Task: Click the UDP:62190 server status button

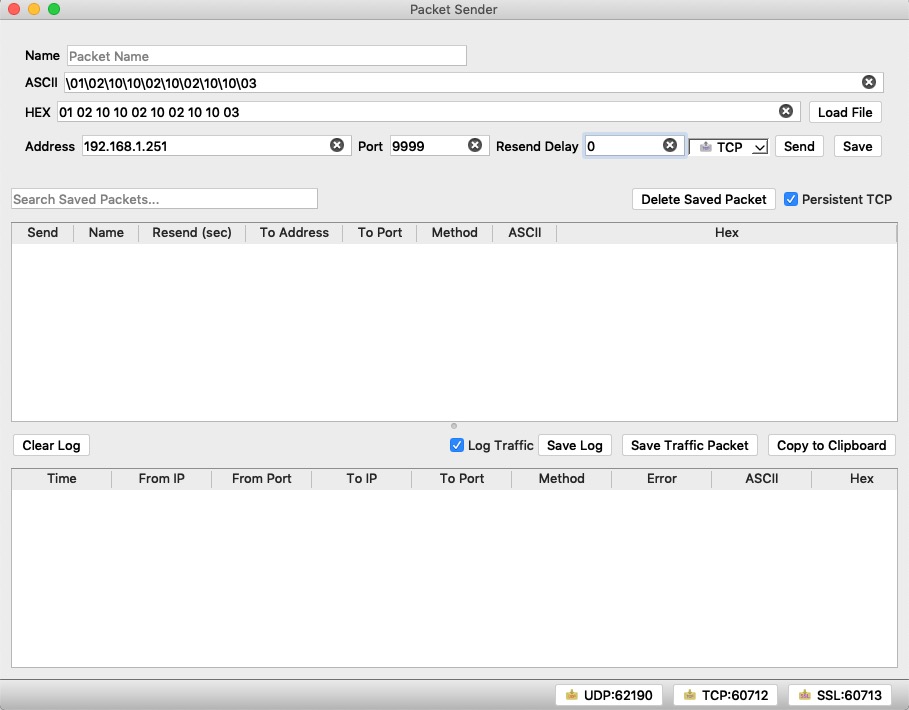Action: click(609, 695)
